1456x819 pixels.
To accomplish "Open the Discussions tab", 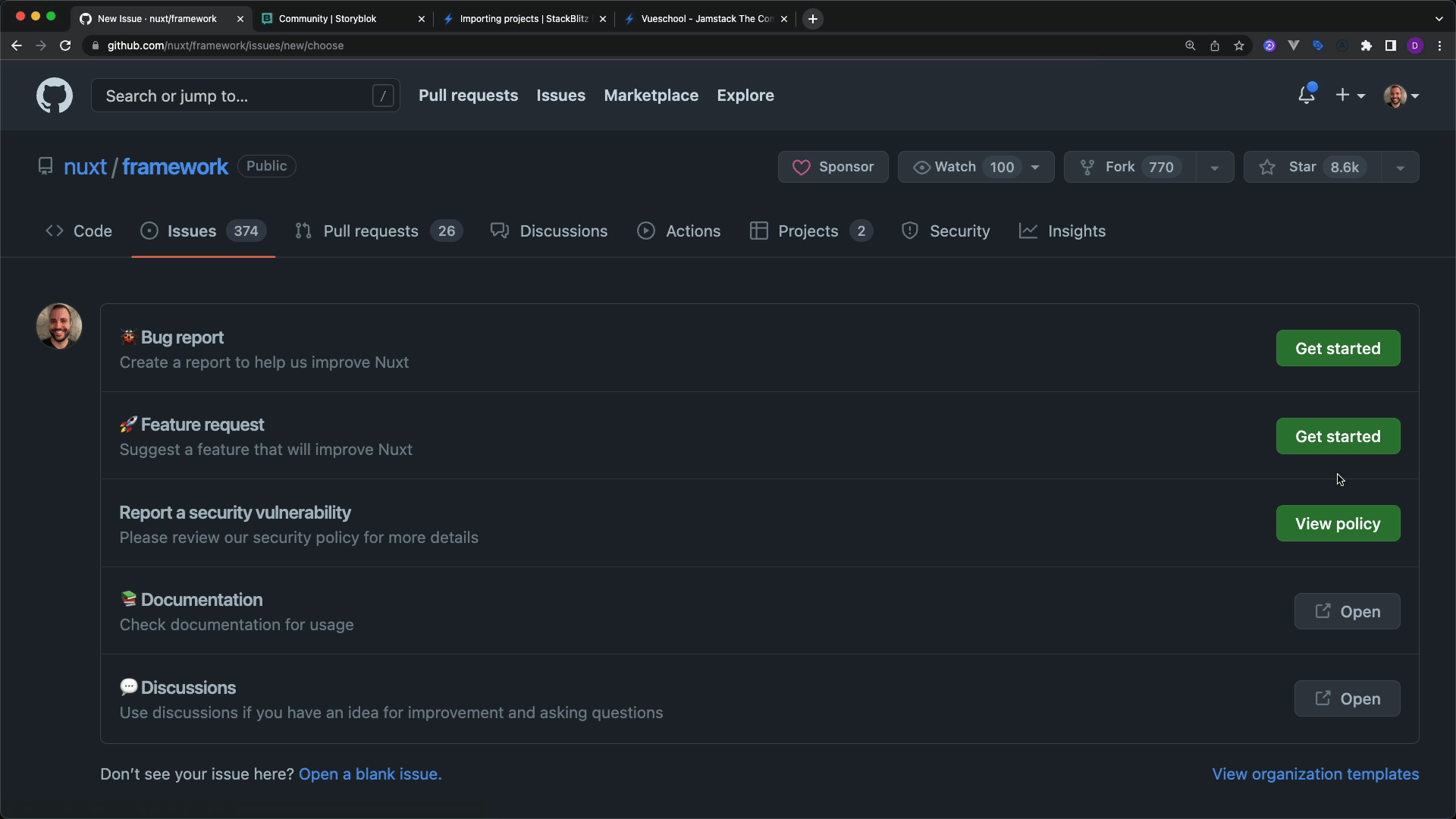I will [549, 231].
